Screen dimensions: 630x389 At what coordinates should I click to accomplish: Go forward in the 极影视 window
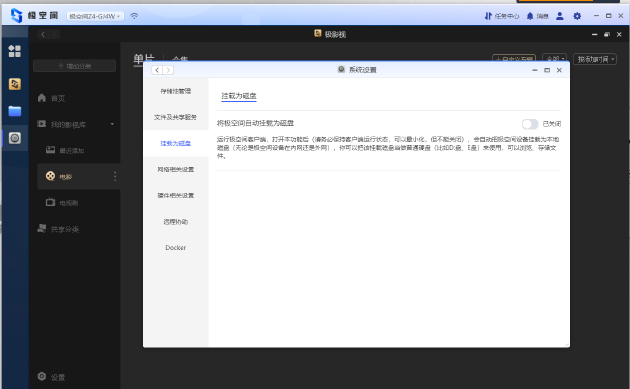pos(54,35)
